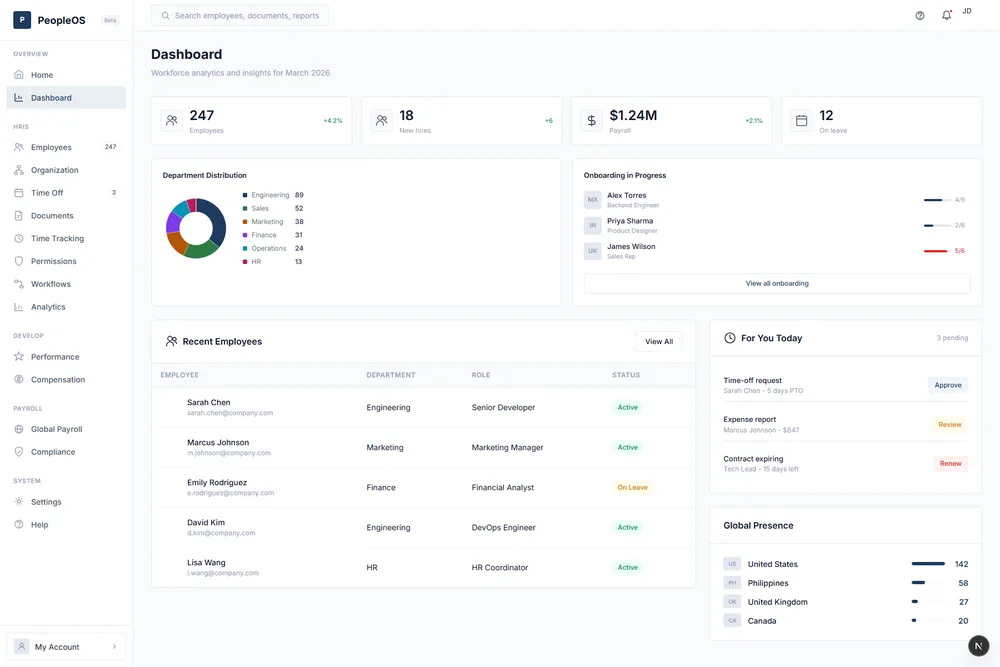Click the DEPARTMENT column header
Image resolution: width=1000 pixels, height=667 pixels.
(391, 375)
